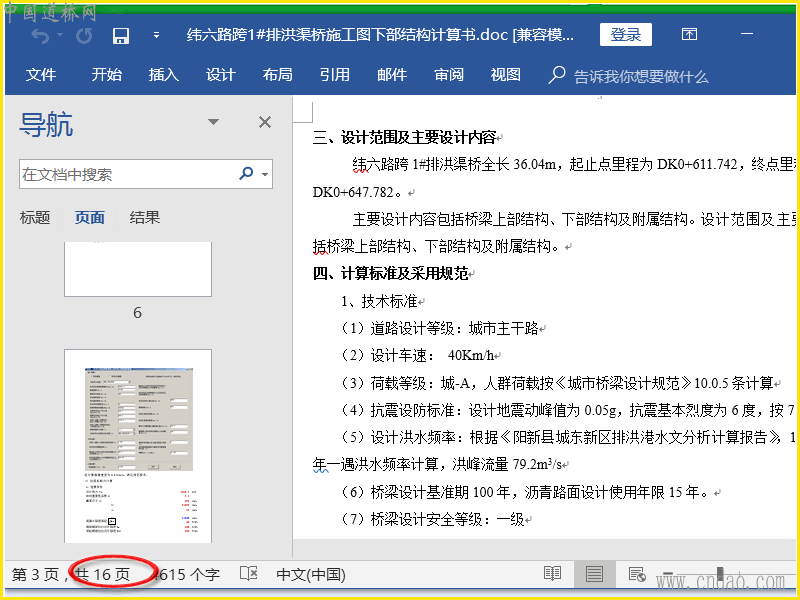Click the proofing errors book icon

(248, 573)
